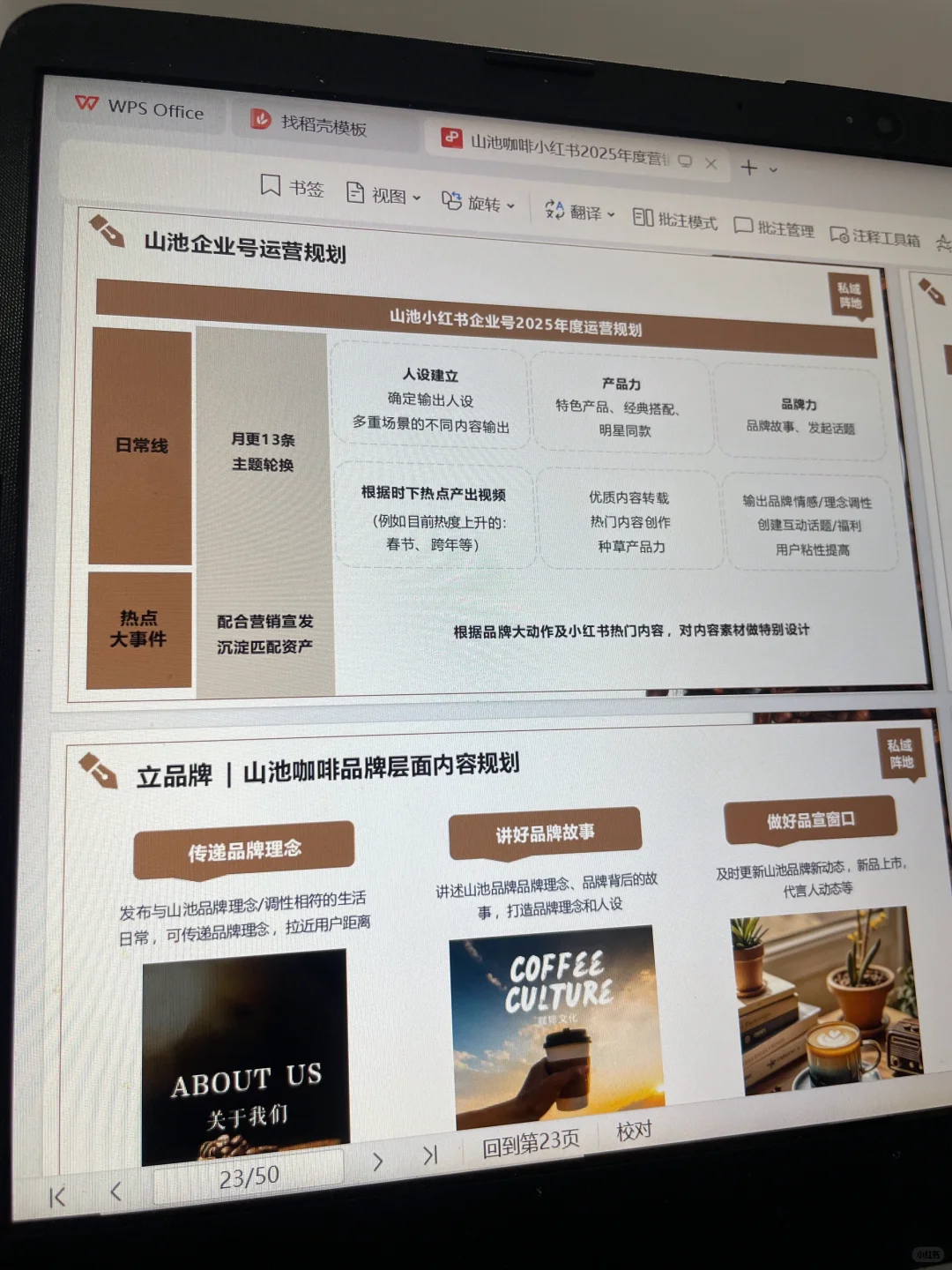Click the 山池企业号运营规划 heading
Screen dimensions: 952x1270
click(x=245, y=247)
